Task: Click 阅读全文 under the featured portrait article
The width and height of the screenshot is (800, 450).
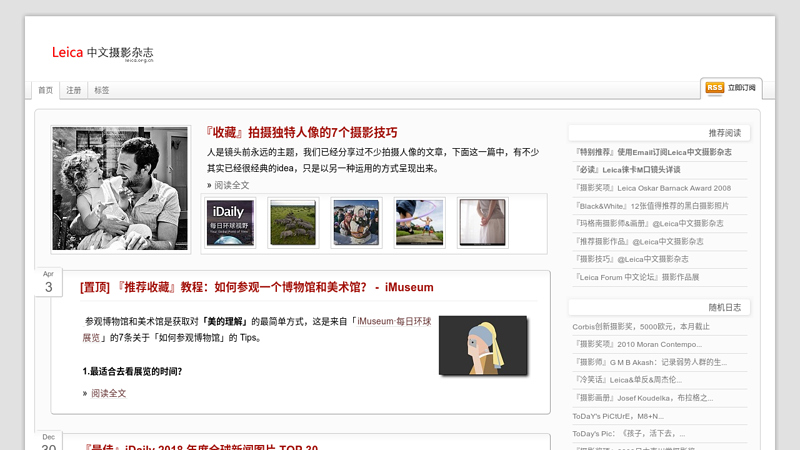Action: 232,185
